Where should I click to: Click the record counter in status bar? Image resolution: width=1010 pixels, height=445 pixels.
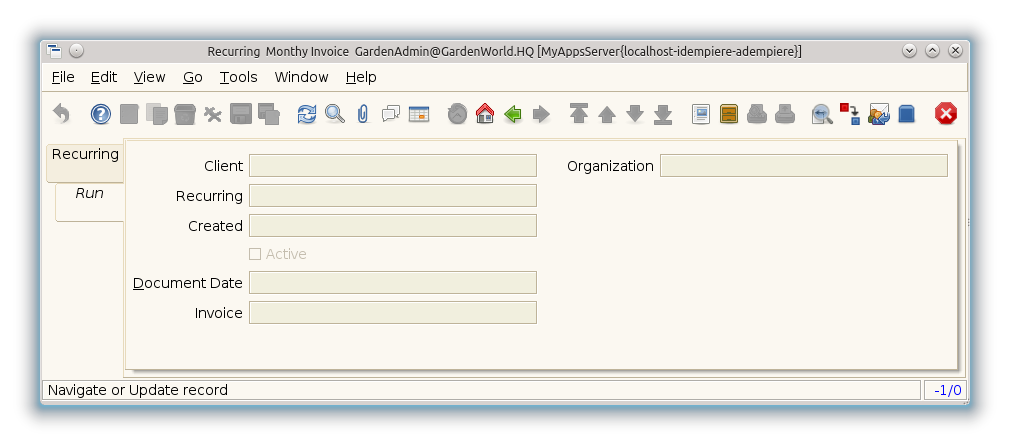pyautogui.click(x=946, y=390)
